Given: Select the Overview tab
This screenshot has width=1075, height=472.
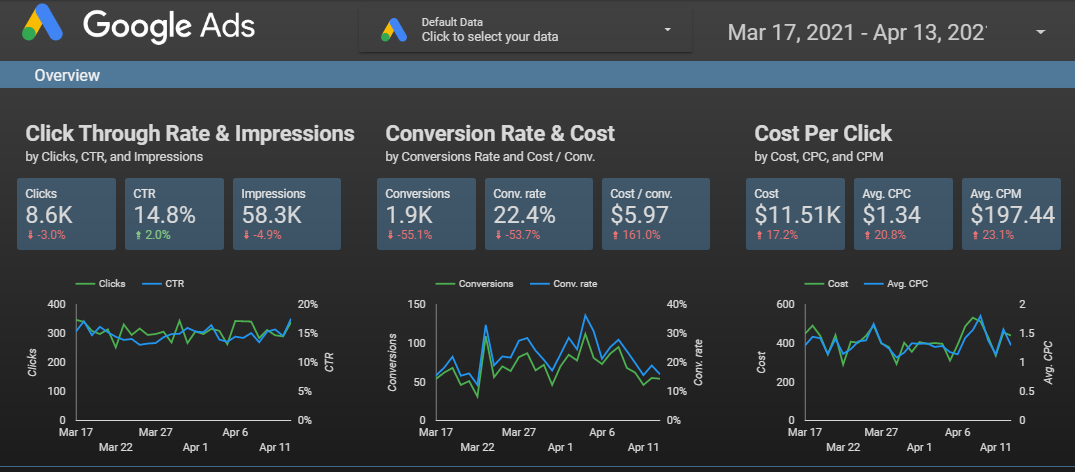Looking at the screenshot, I should click(x=67, y=75).
